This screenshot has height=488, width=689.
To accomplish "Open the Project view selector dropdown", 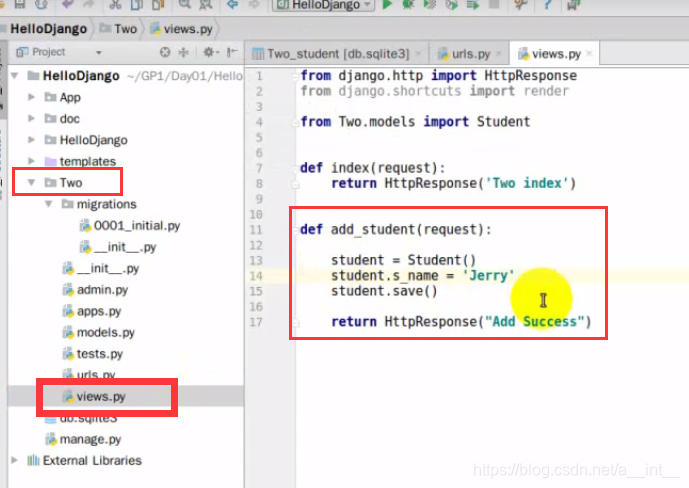I will point(98,53).
